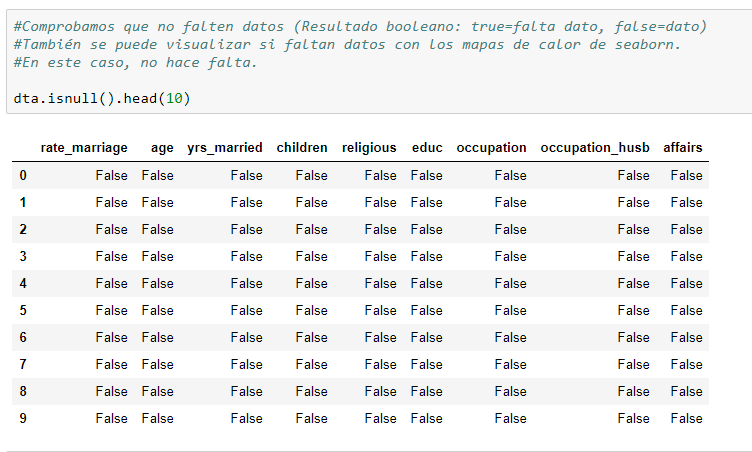Click the False value in row 5 under rate_marriage
Viewport: 752px width, 452px height.
(111, 310)
